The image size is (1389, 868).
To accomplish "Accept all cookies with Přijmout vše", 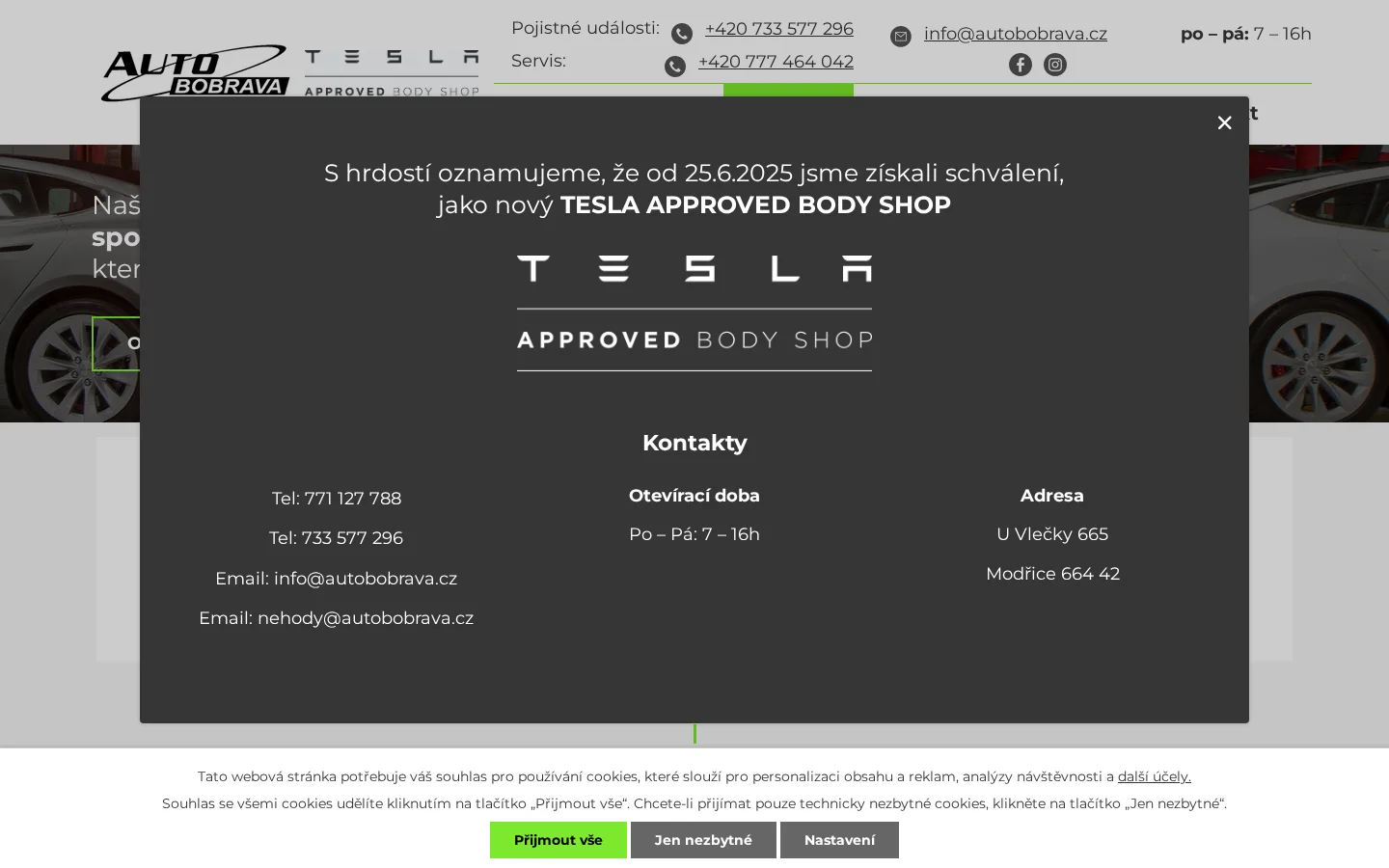I will point(558,840).
